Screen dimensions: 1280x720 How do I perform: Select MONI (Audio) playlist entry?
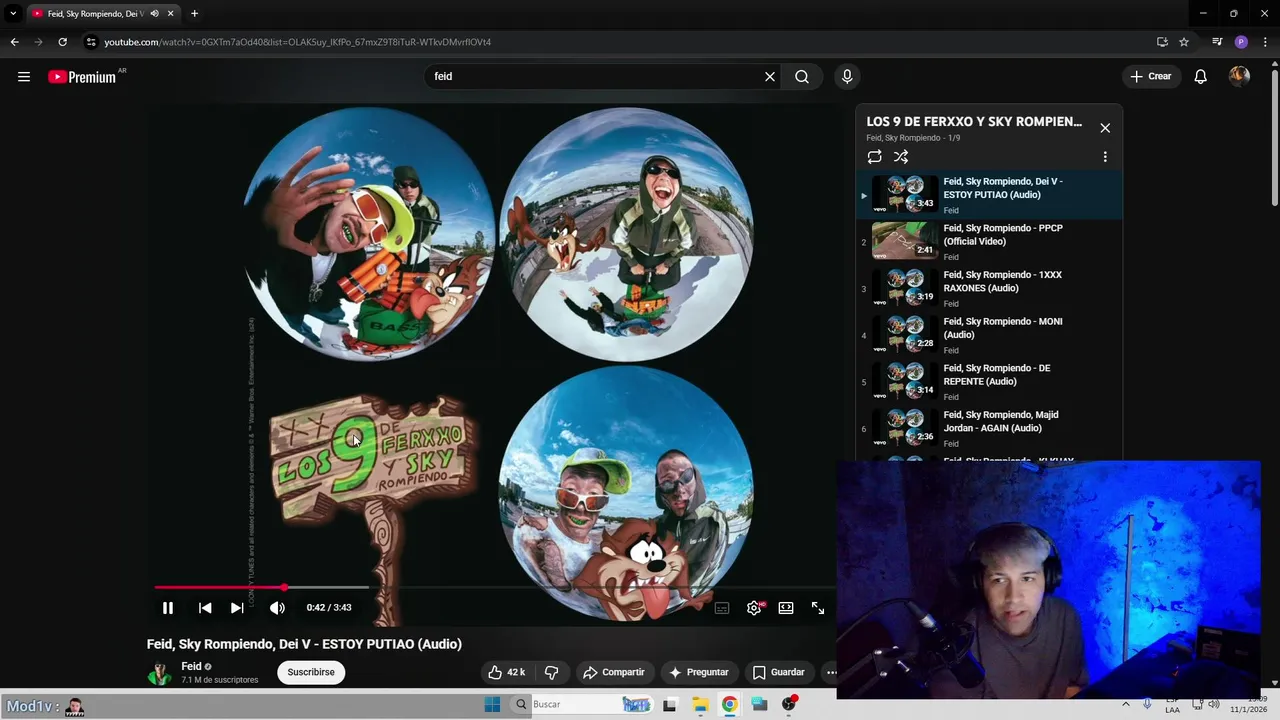[x=989, y=335]
